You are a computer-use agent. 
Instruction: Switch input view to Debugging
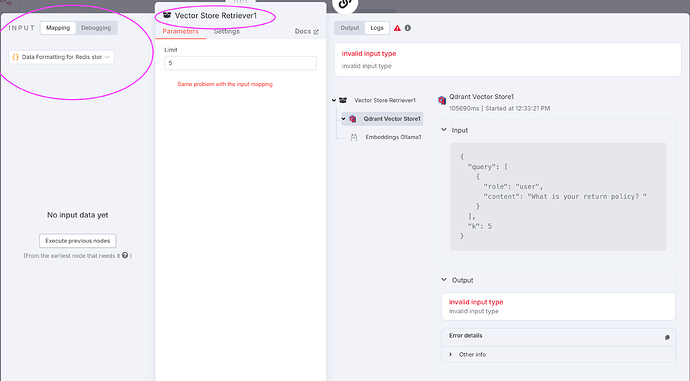click(x=96, y=28)
